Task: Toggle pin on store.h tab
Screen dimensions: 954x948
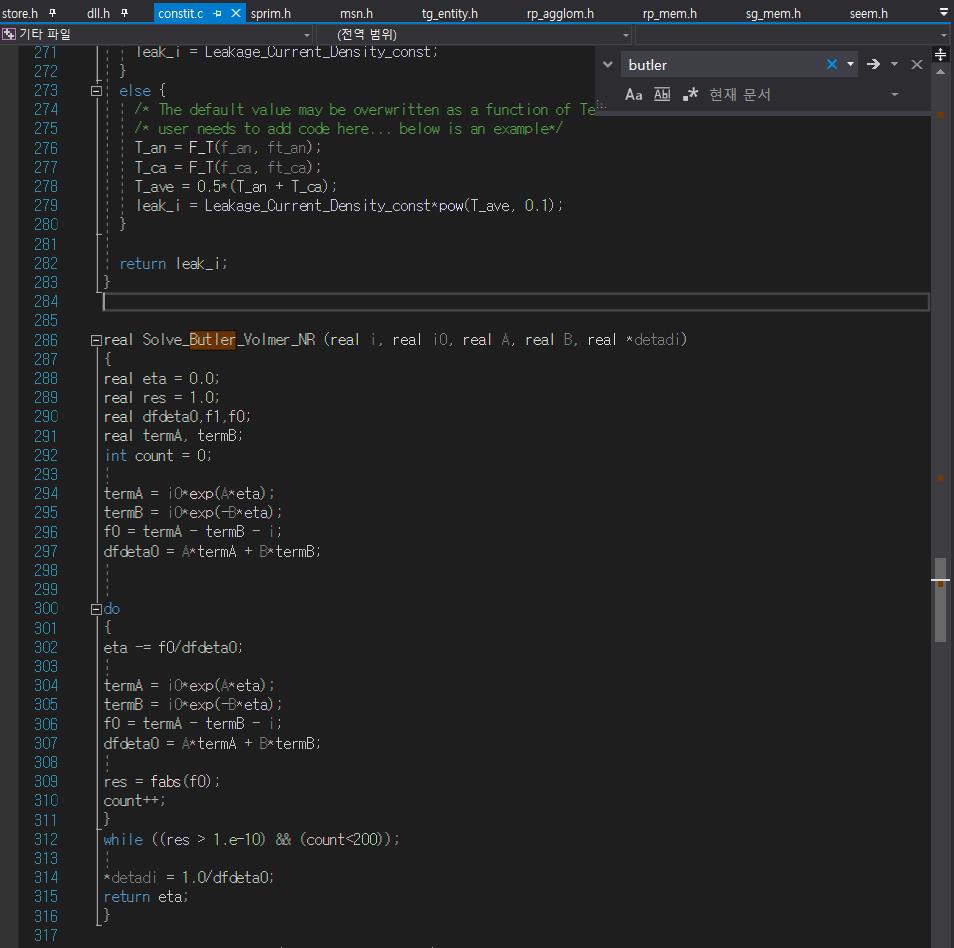Action: [53, 13]
